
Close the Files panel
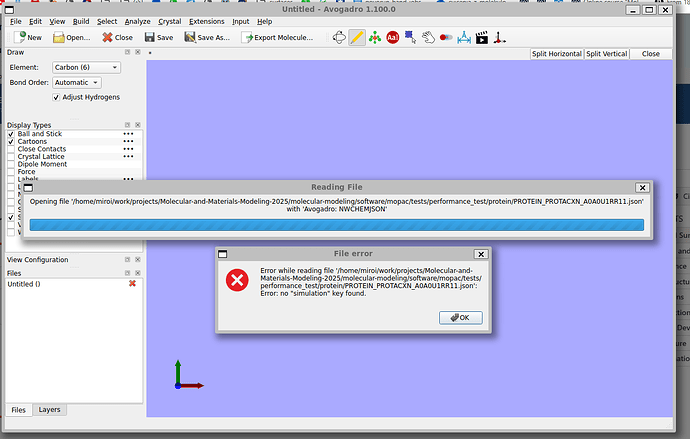[x=138, y=273]
